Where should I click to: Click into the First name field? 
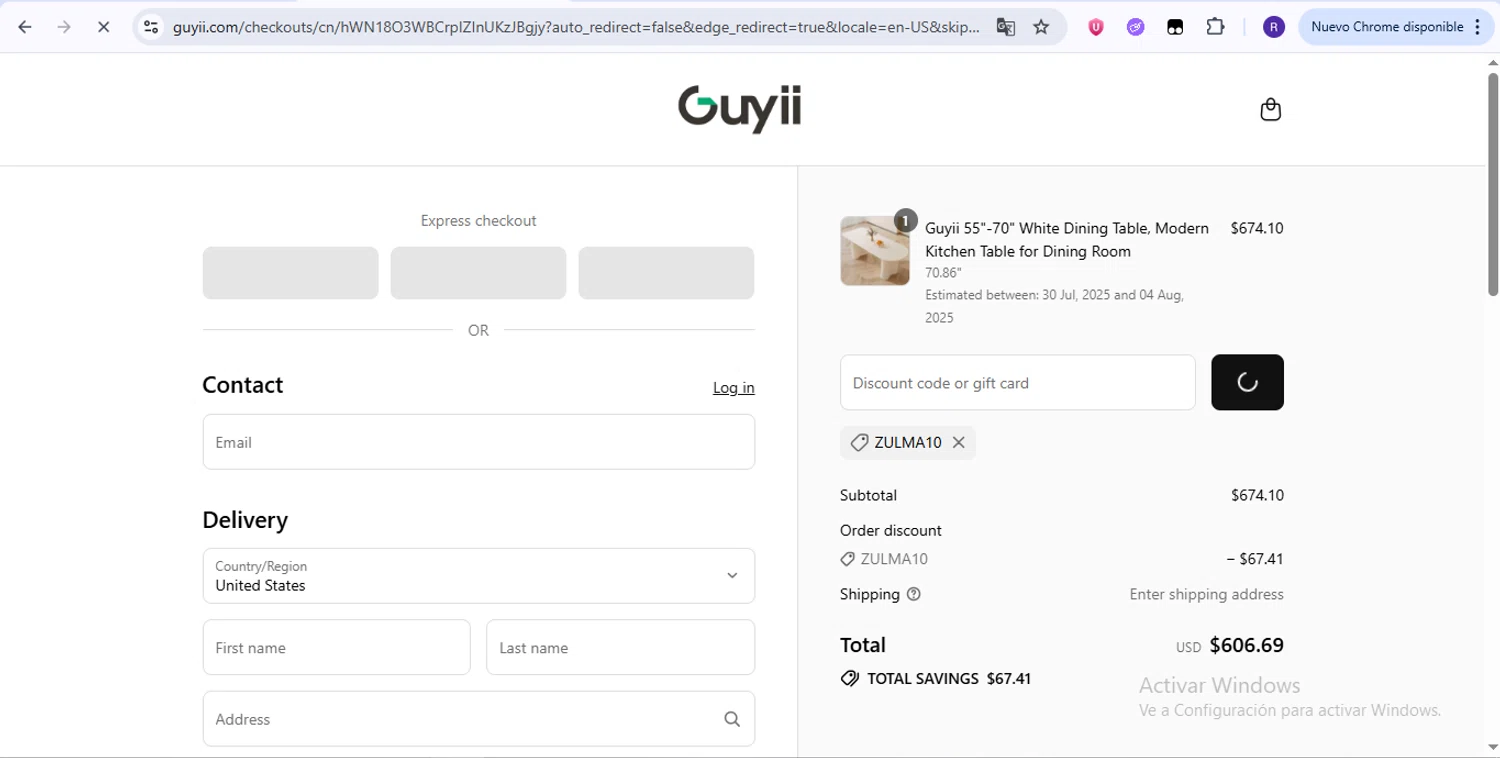336,647
